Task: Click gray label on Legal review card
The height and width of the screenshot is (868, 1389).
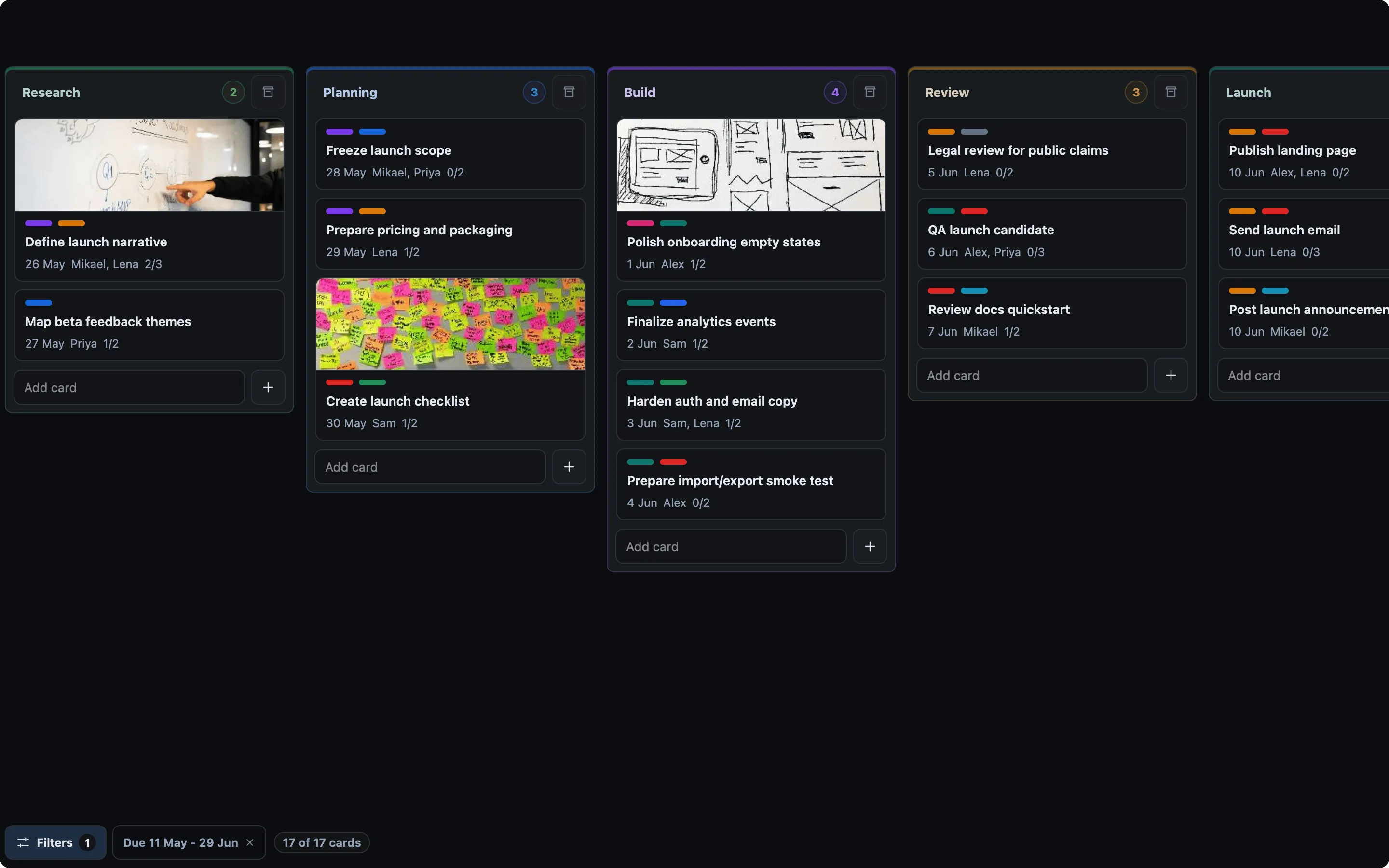Action: tap(974, 132)
